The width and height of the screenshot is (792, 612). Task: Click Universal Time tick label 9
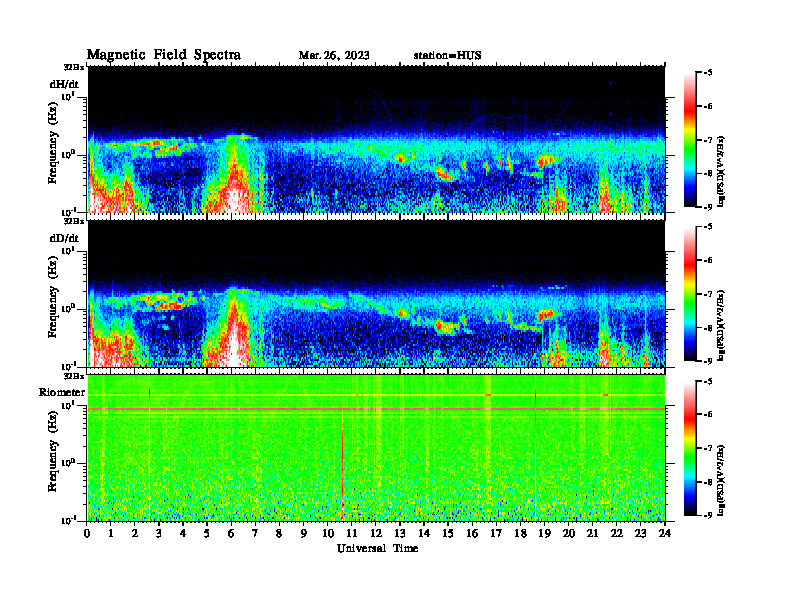[304, 534]
